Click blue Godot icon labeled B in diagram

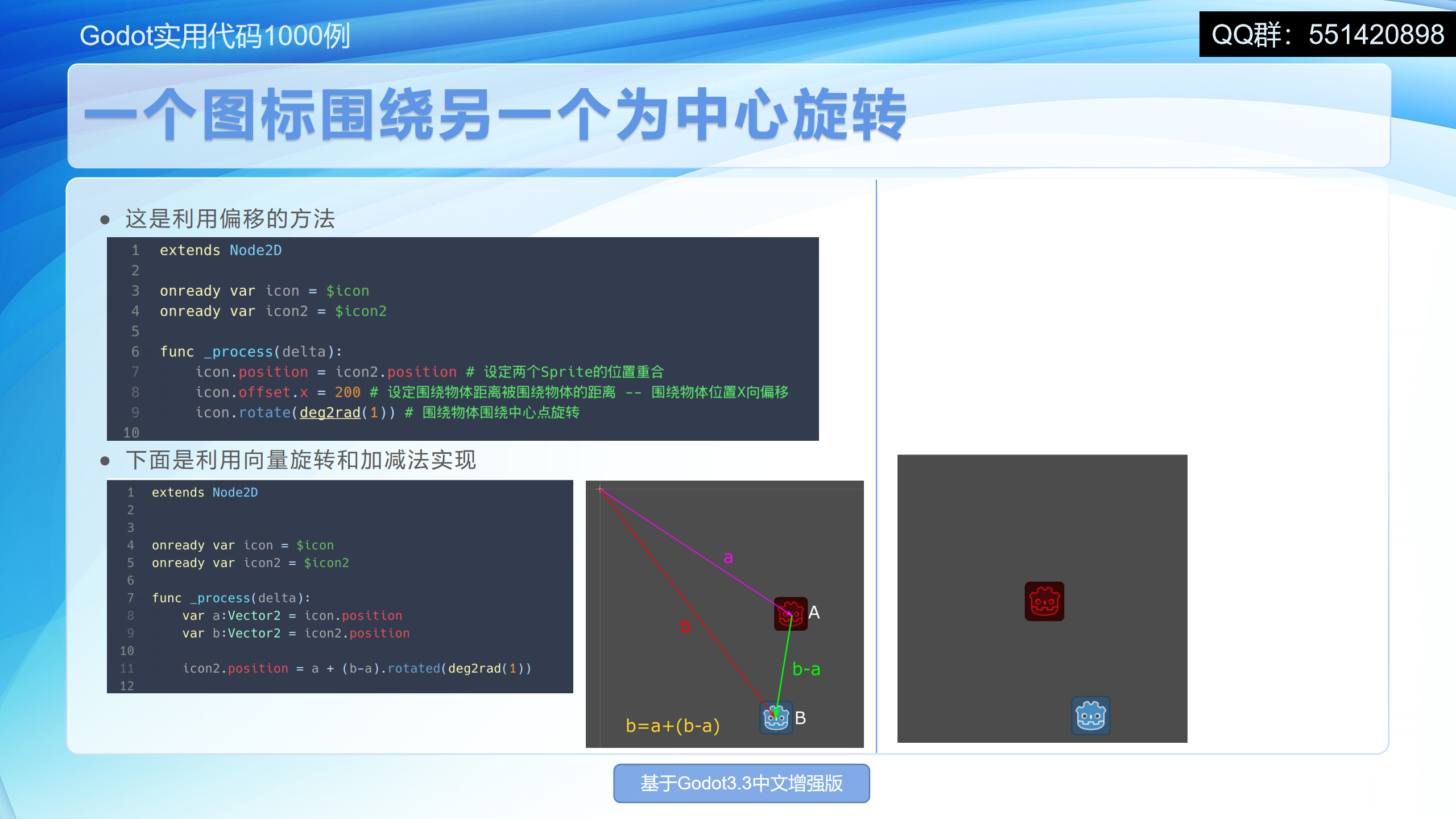776,718
